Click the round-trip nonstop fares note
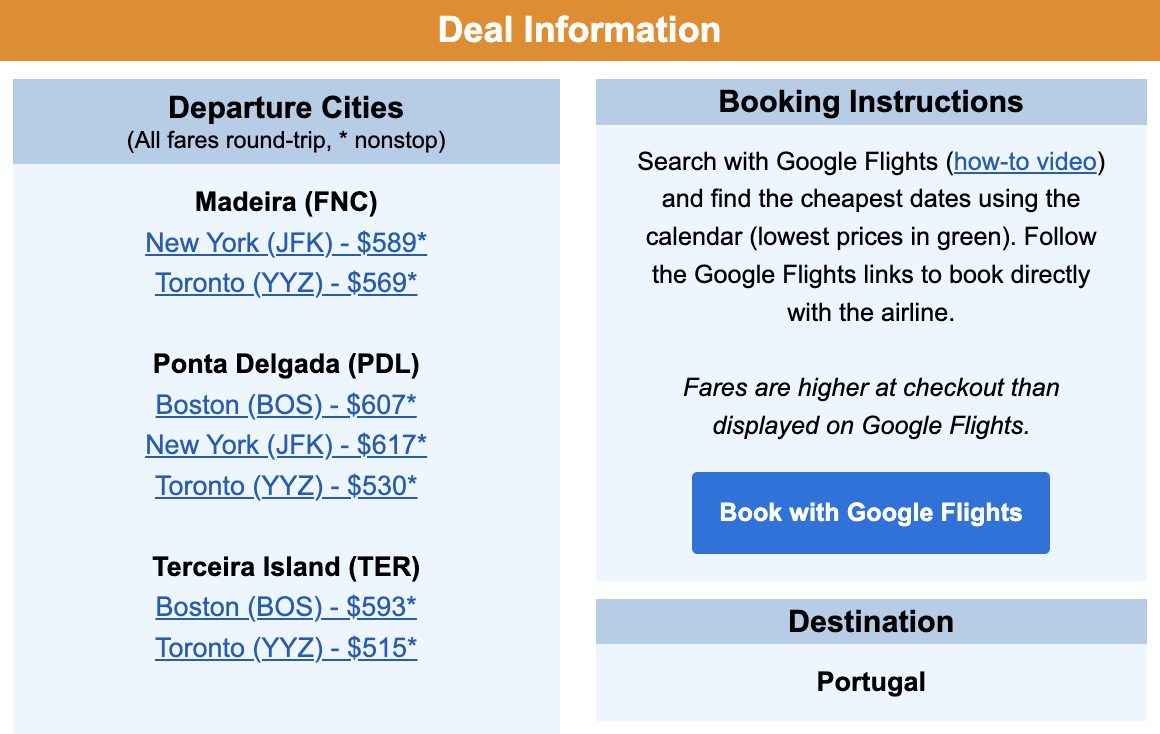 pyautogui.click(x=286, y=141)
